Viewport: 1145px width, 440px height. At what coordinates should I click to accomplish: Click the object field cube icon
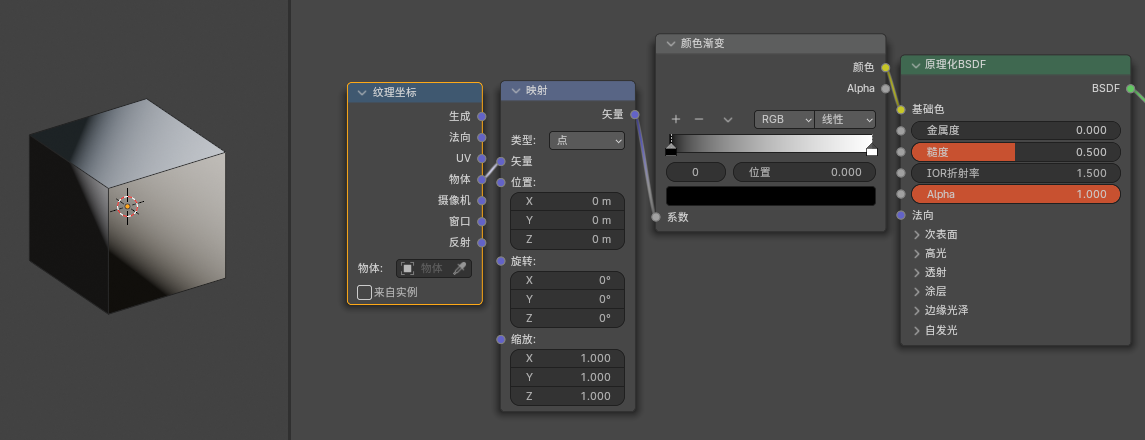pyautogui.click(x=407, y=268)
